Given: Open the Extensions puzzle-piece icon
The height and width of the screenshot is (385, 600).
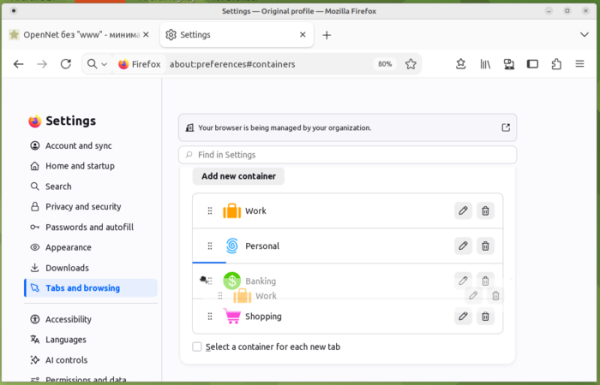Looking at the screenshot, I should pyautogui.click(x=556, y=64).
